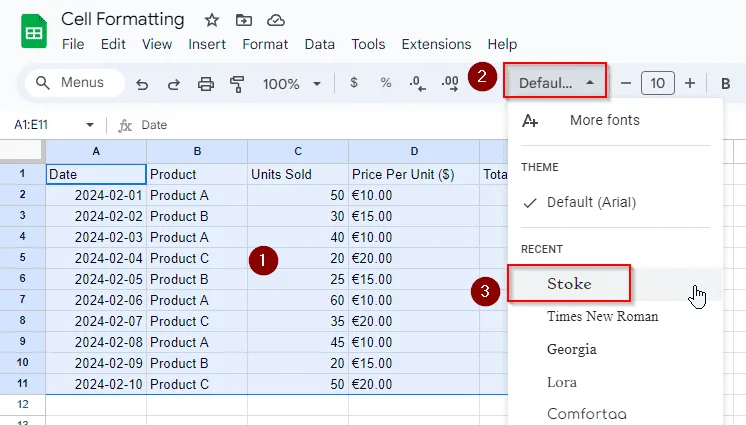Click the cell with date 2024-02-04
Viewport: 746px width, 425px height.
click(x=96, y=258)
